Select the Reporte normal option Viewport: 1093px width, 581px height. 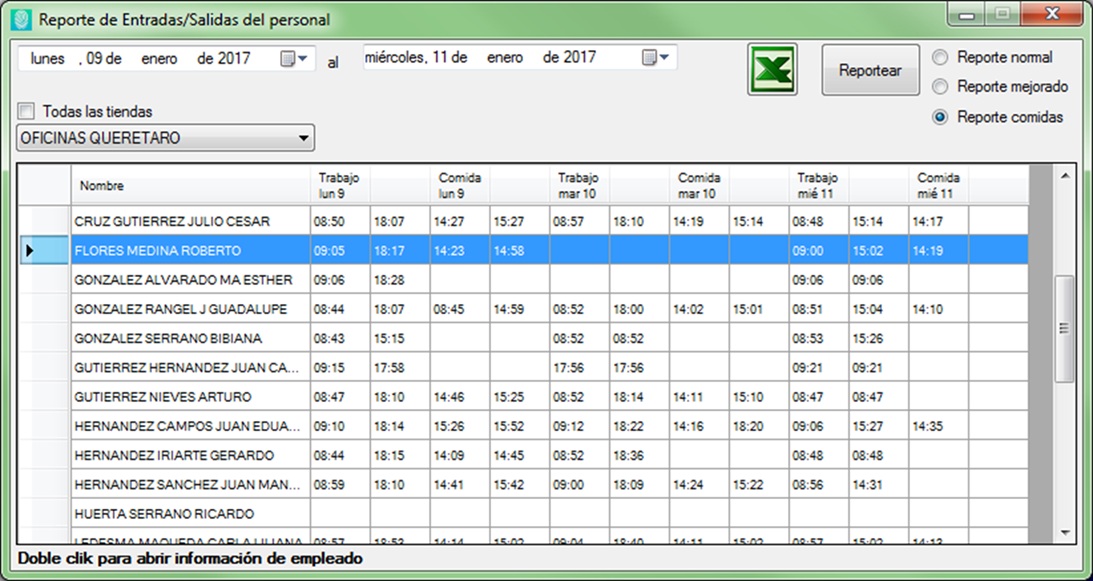(940, 57)
